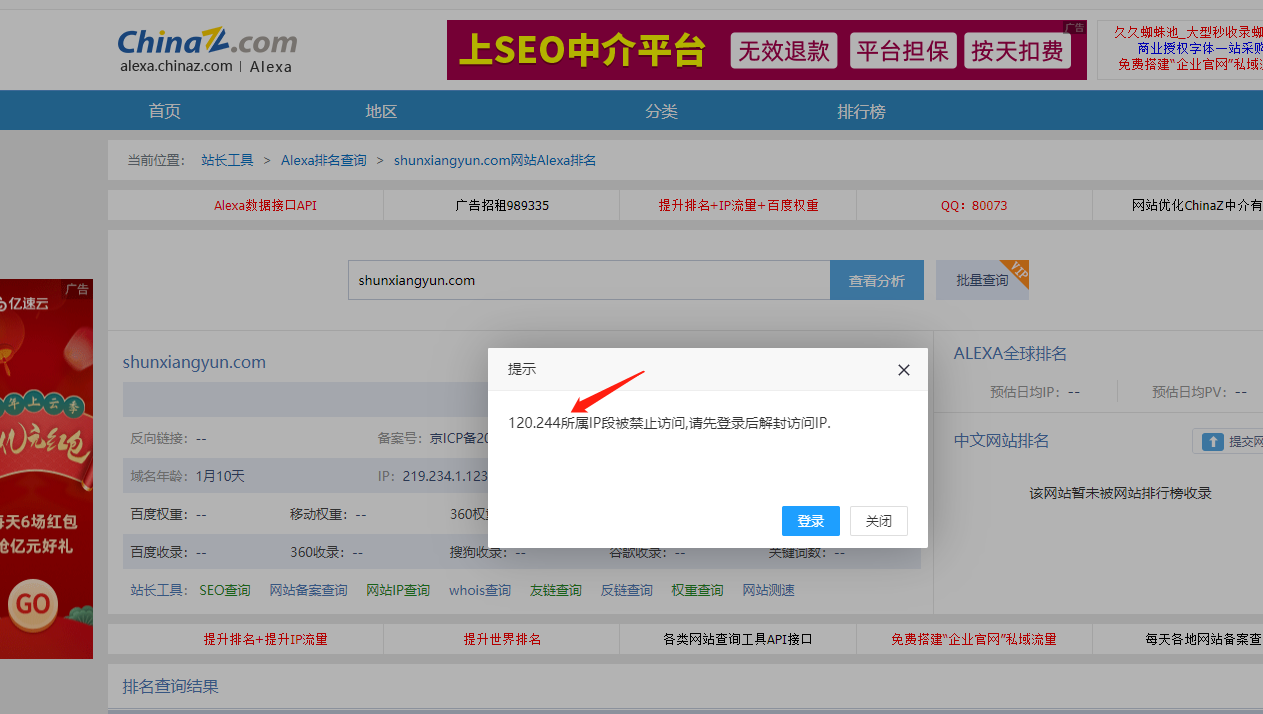Select 分类 in navigation bar
Screen dimensions: 1263x714
pos(661,111)
